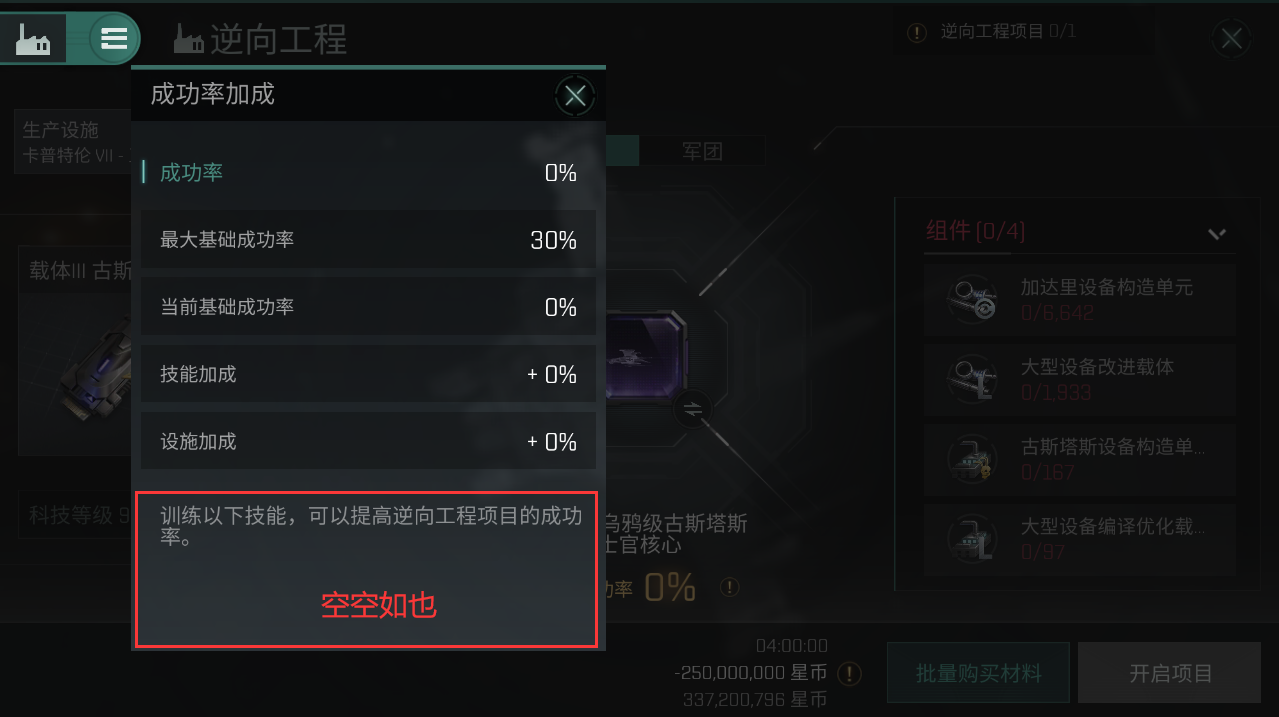
Task: Swap blueprint using the round exchange icon
Action: click(692, 408)
